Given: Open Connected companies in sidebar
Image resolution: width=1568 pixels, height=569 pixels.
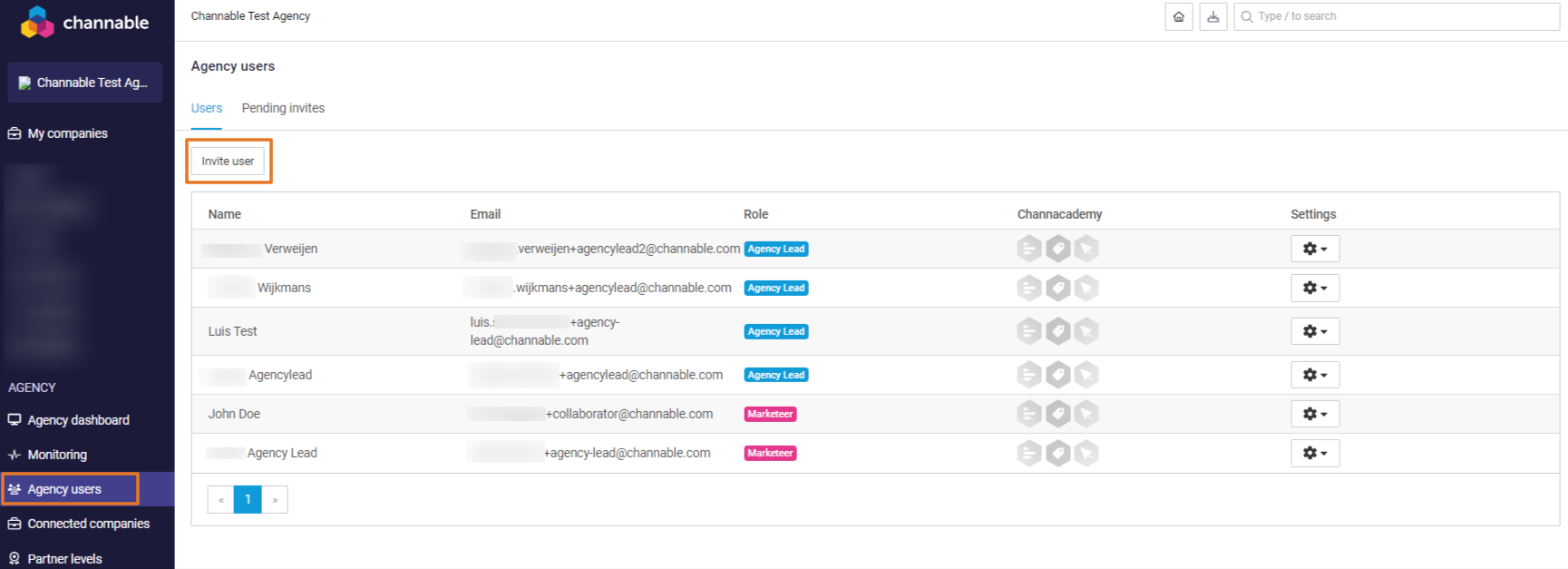Looking at the screenshot, I should point(88,524).
